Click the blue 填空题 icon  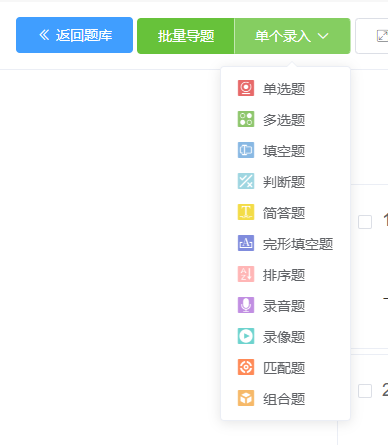coord(246,150)
